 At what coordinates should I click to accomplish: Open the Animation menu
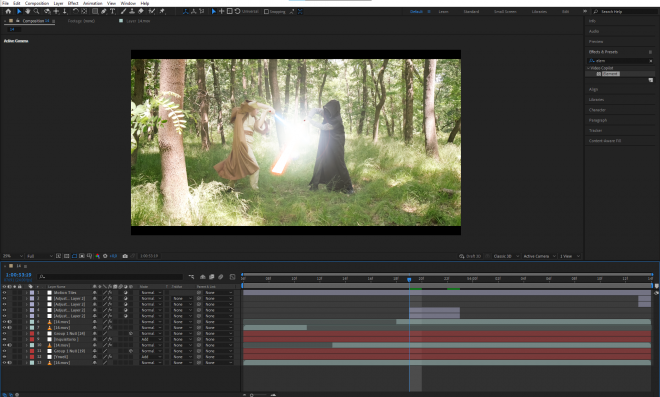pyautogui.click(x=93, y=3)
